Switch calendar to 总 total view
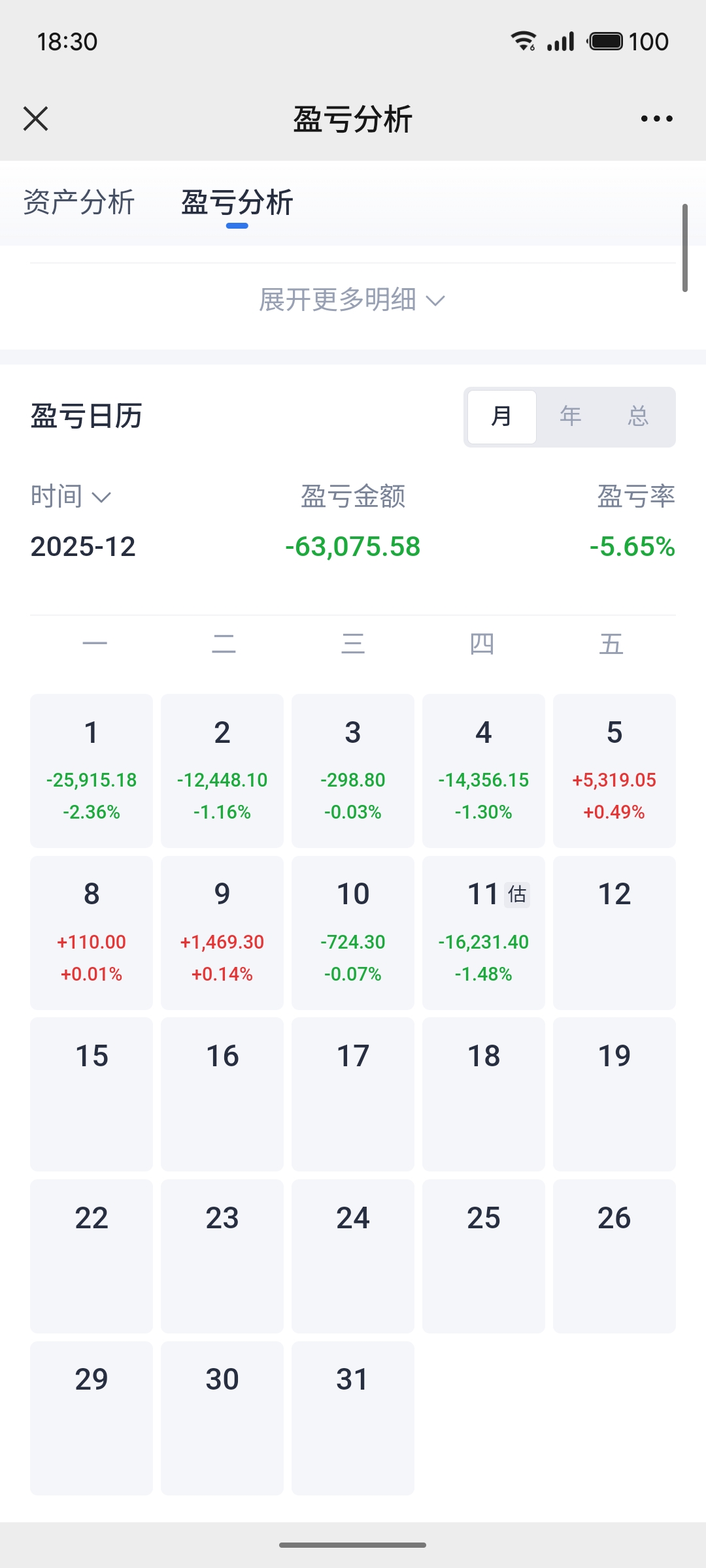The width and height of the screenshot is (706, 1568). click(638, 417)
